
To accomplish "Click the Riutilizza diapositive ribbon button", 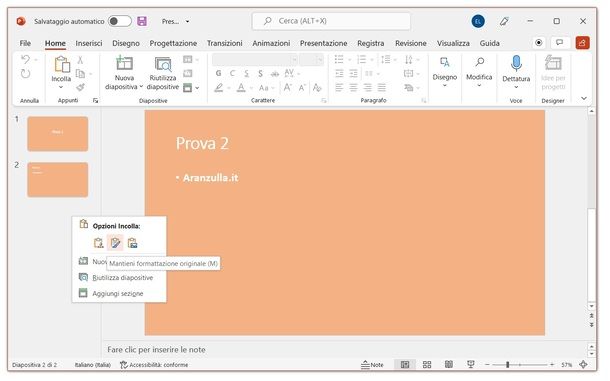I will pyautogui.click(x=163, y=73).
